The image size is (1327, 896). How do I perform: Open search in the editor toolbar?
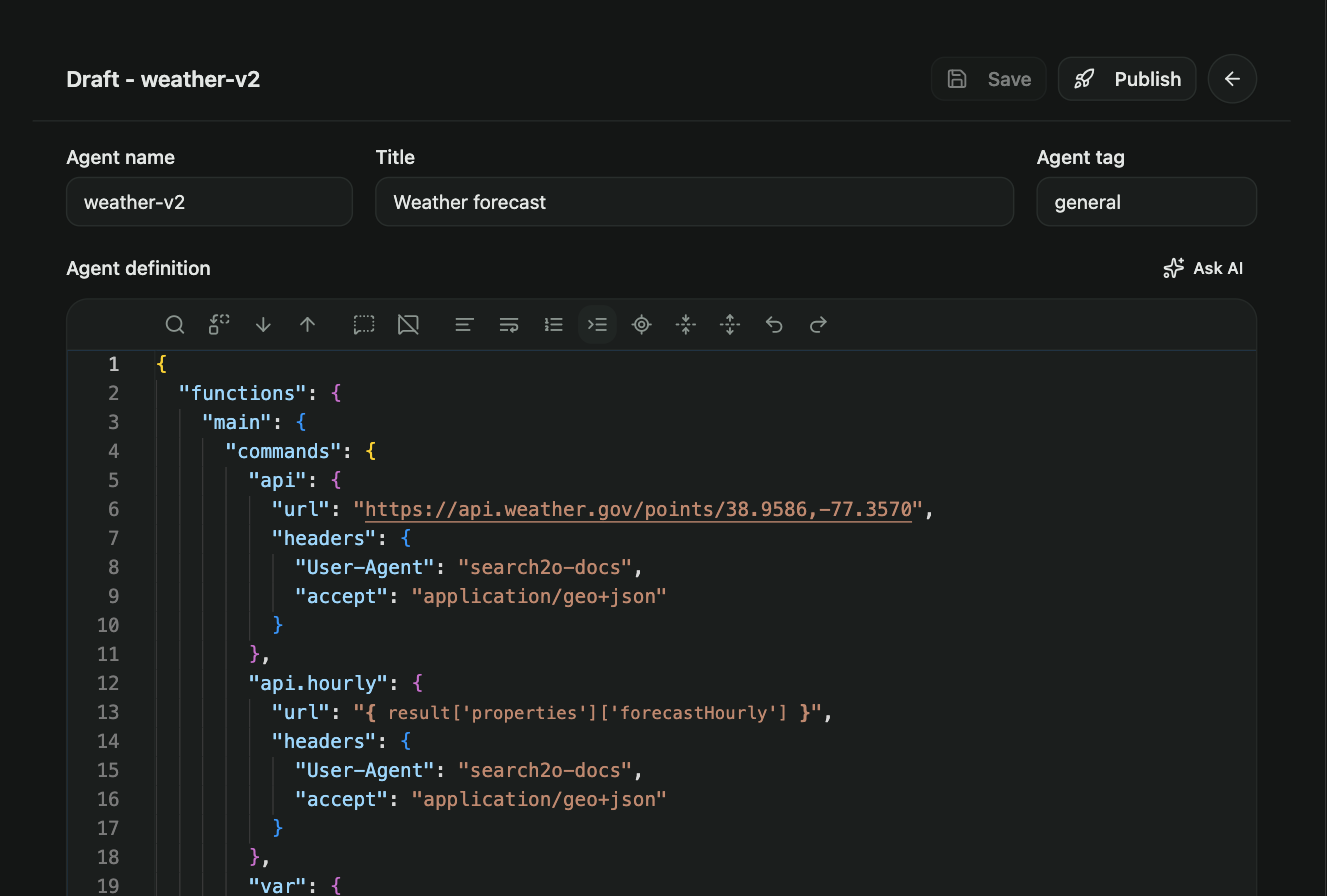[x=175, y=325]
